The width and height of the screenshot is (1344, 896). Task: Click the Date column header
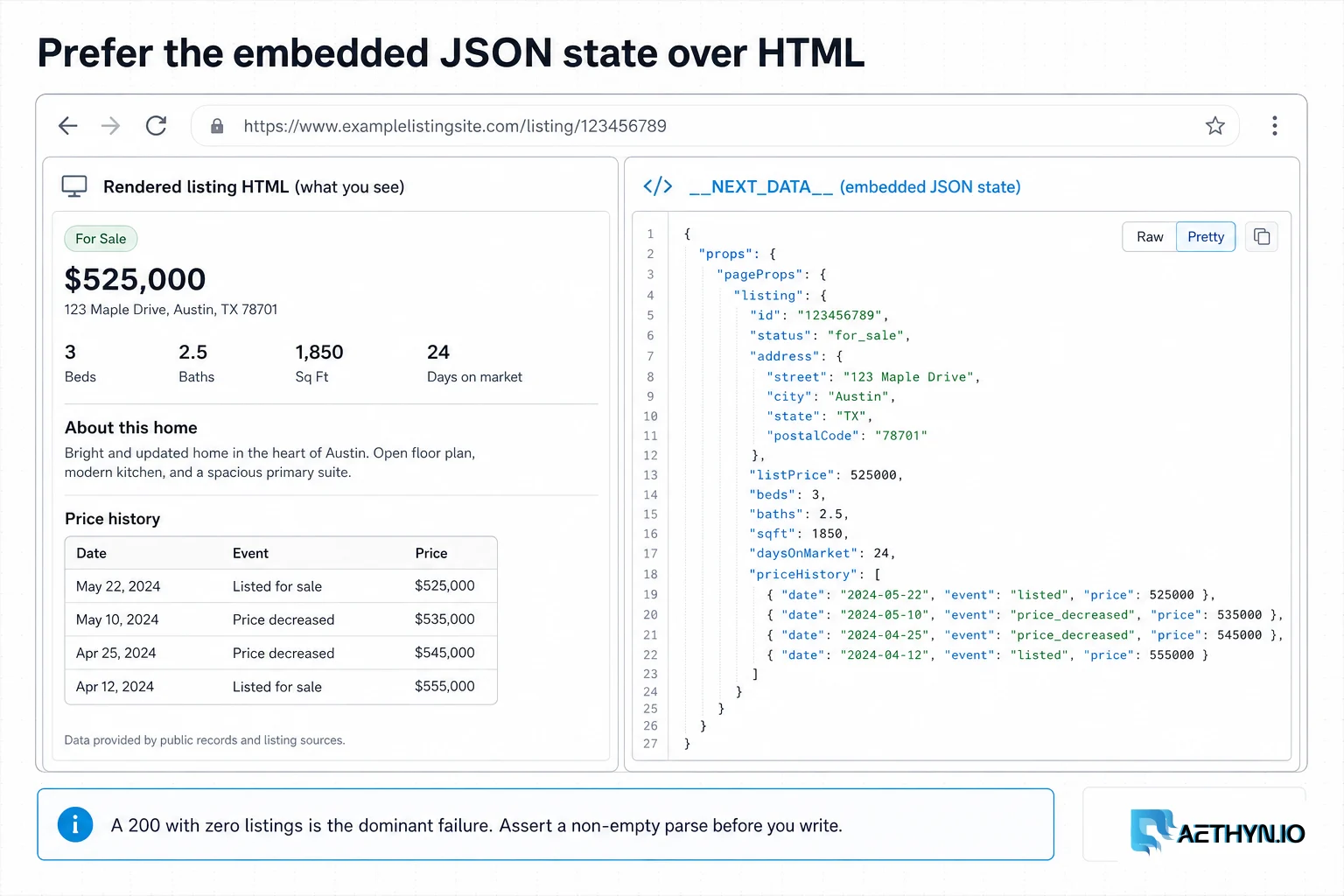pos(91,553)
